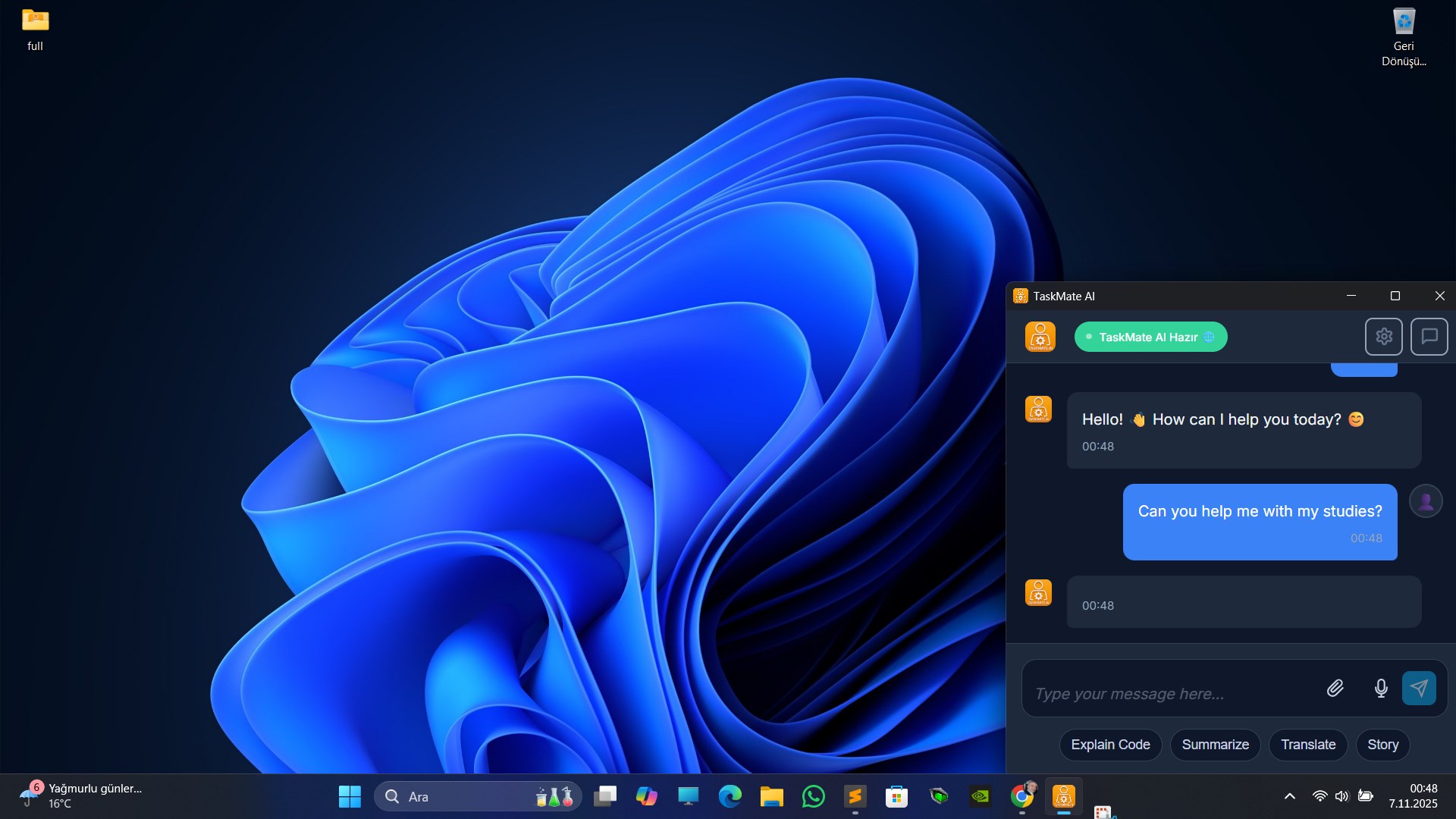Send the message with paper plane button
1456x819 pixels.
click(x=1419, y=689)
